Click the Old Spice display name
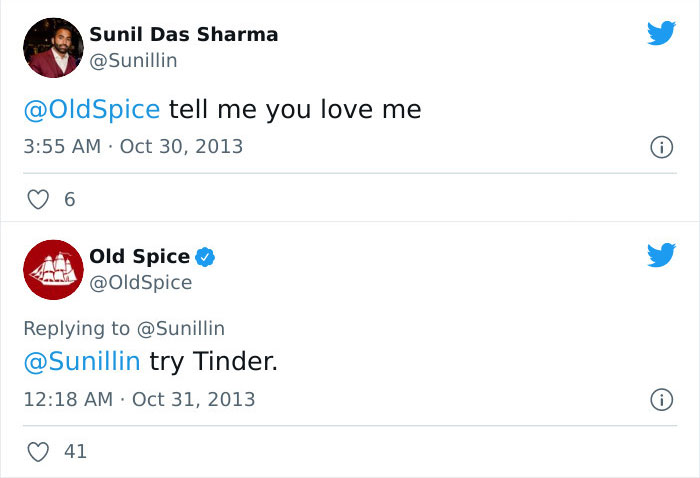This screenshot has width=700, height=478. (139, 257)
